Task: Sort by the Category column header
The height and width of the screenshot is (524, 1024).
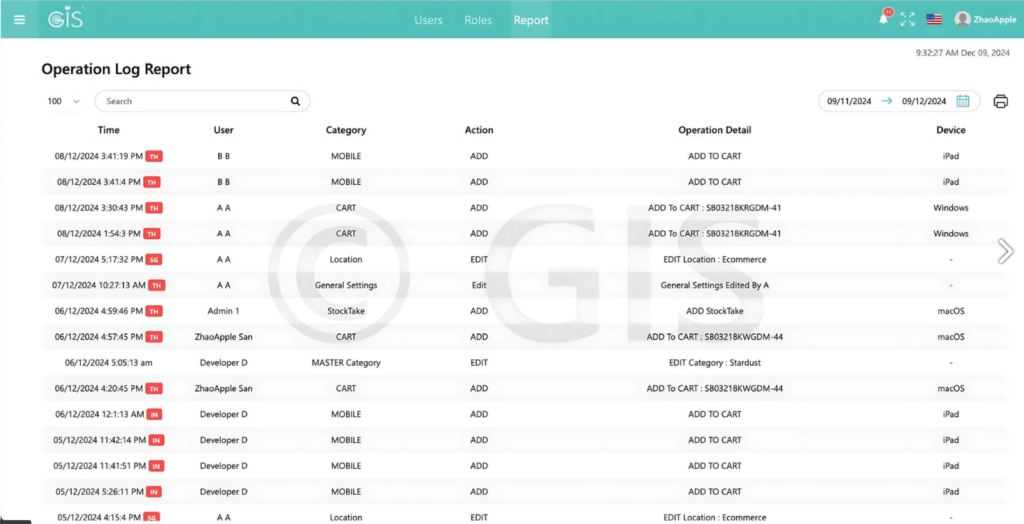Action: (x=346, y=130)
